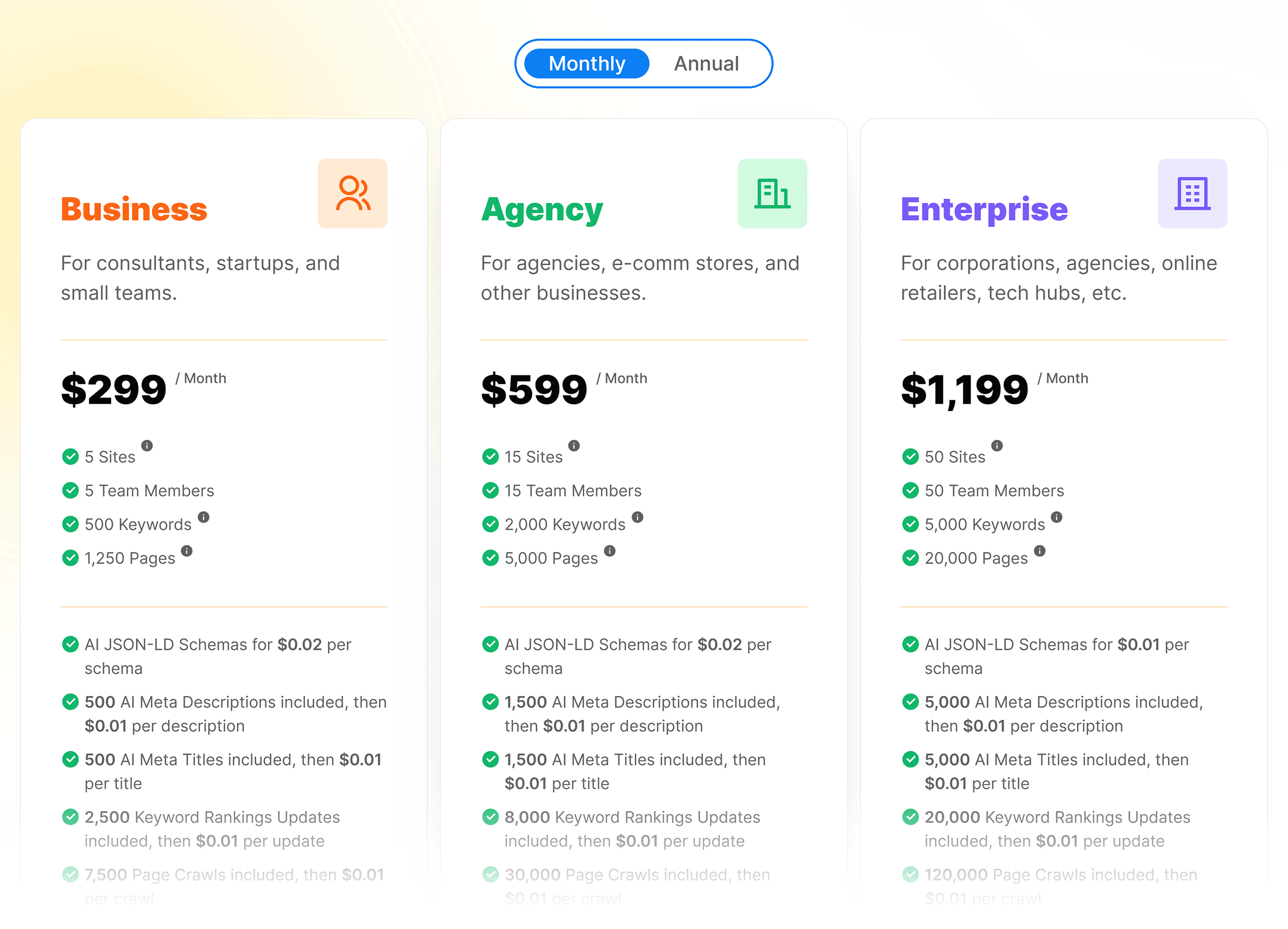Click the Enterprise plan building icon

pos(1193,194)
